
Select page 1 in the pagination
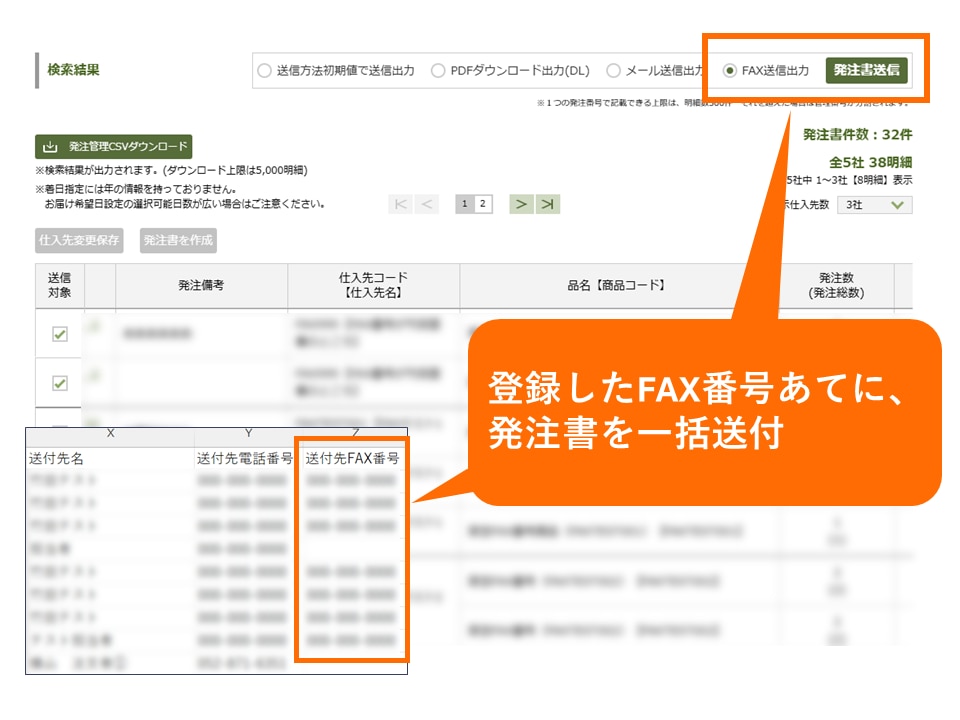point(465,205)
